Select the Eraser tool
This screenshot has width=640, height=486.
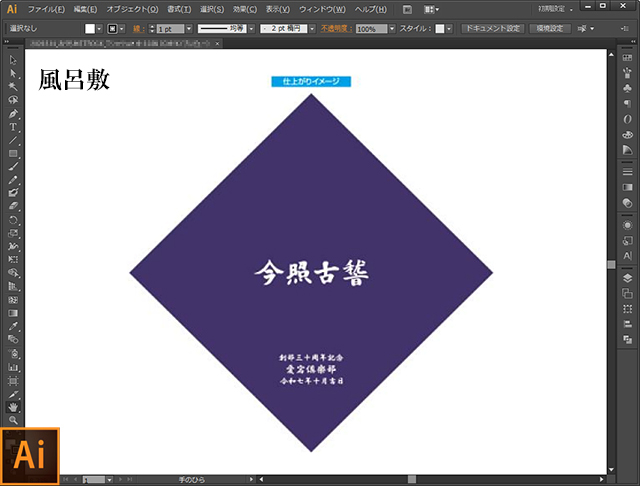pos(13,206)
